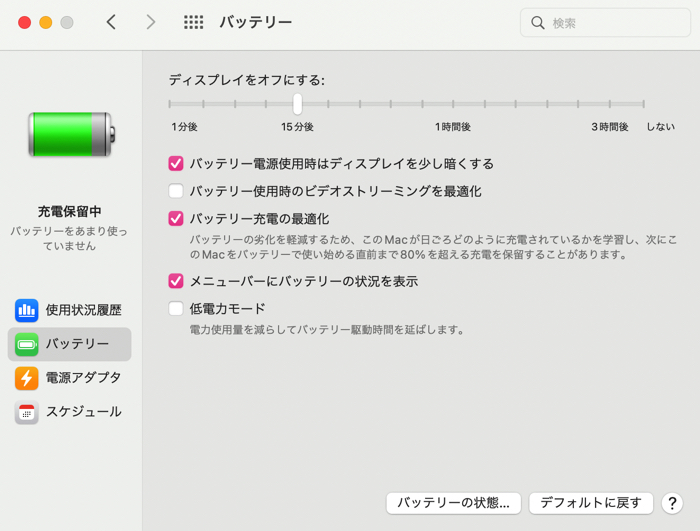Screen dimensions: 700x531
Task: Disable バッテリー電源使用時はディスプレイを少し暗くする checkbox
Action: pyautogui.click(x=176, y=163)
